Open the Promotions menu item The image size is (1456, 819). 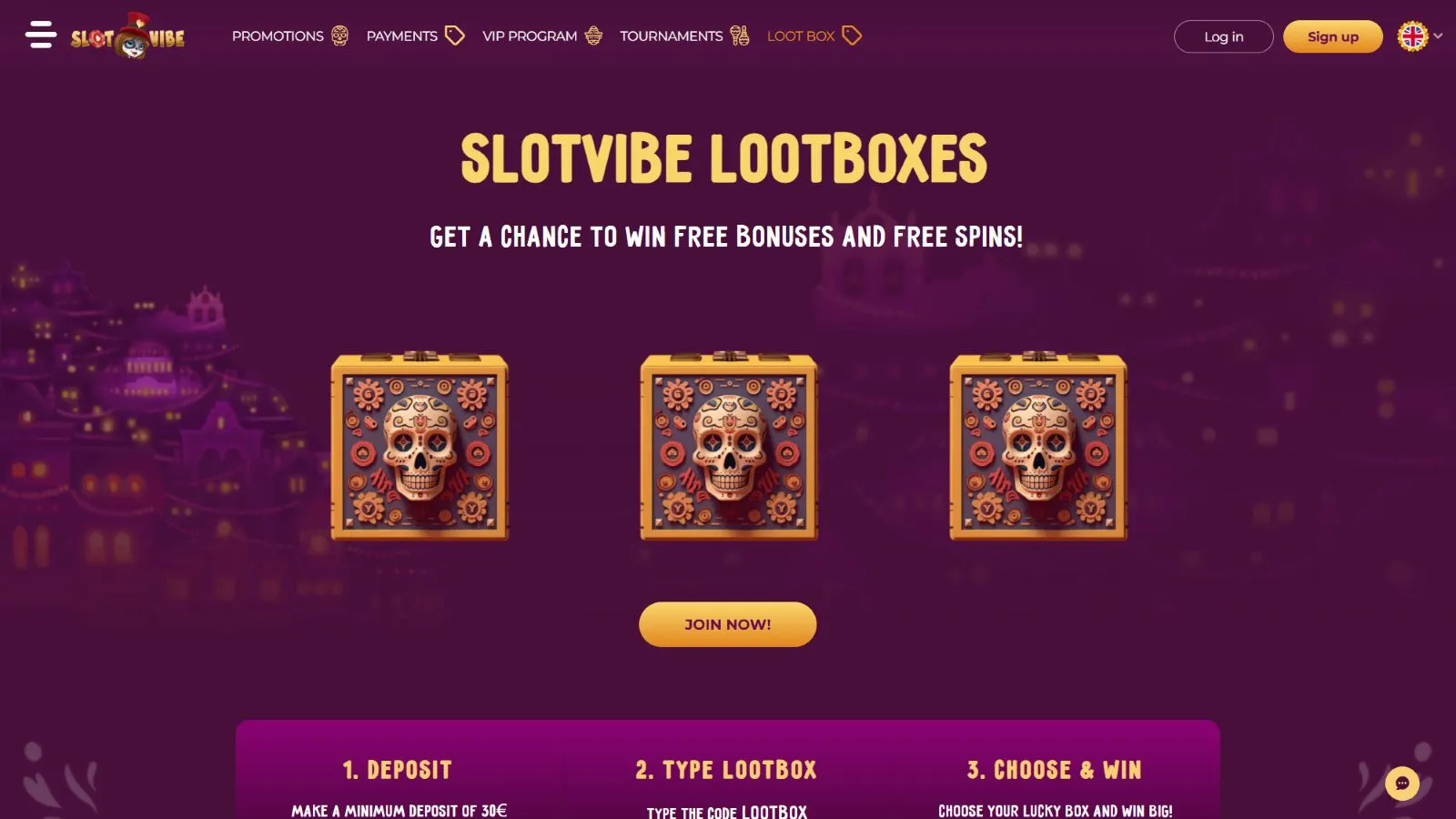tap(278, 35)
